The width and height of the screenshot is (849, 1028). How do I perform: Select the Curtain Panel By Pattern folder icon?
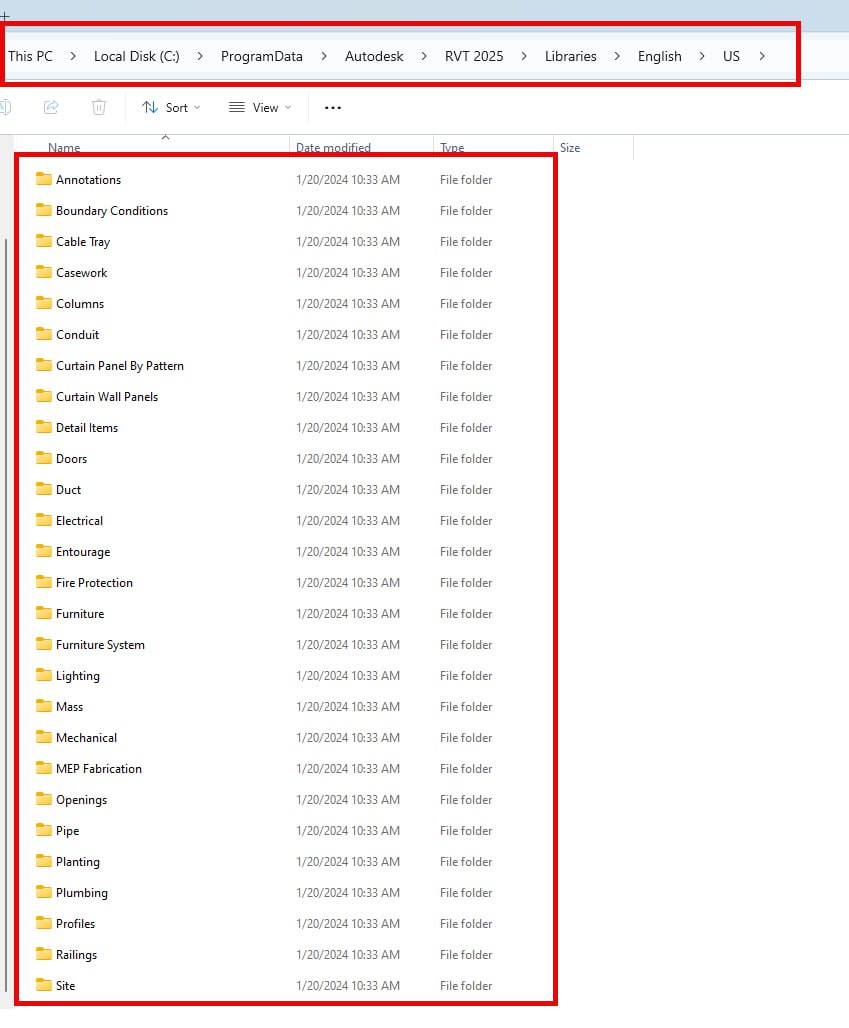click(44, 365)
